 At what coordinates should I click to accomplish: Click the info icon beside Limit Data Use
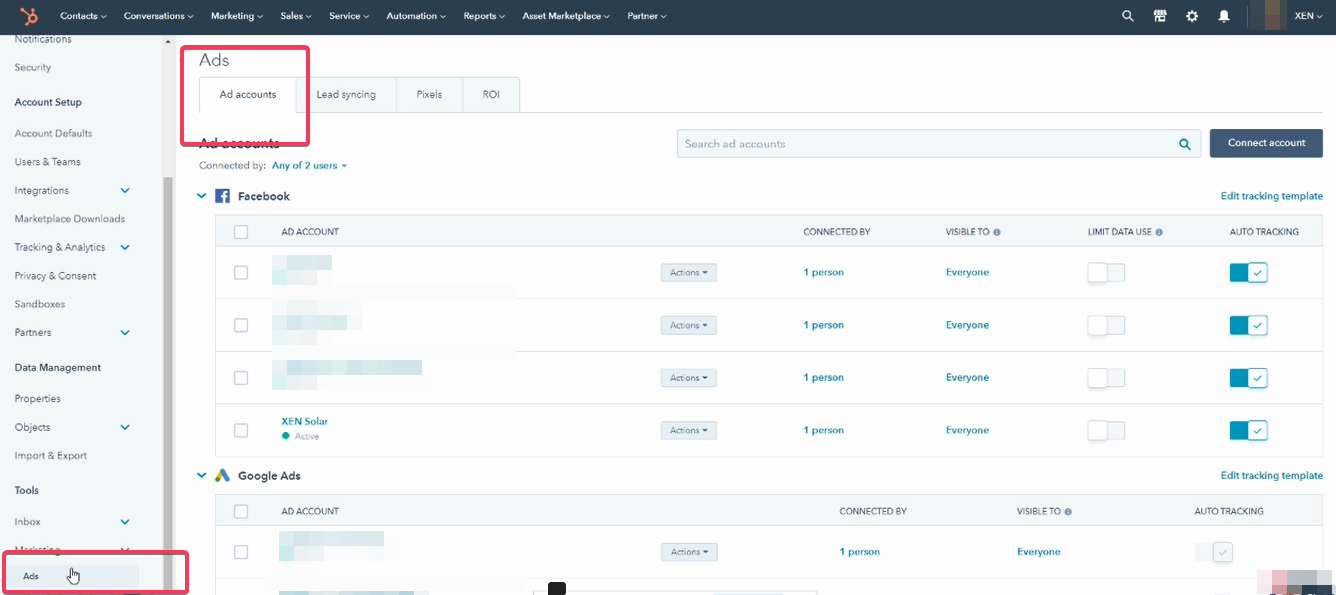tap(1159, 232)
